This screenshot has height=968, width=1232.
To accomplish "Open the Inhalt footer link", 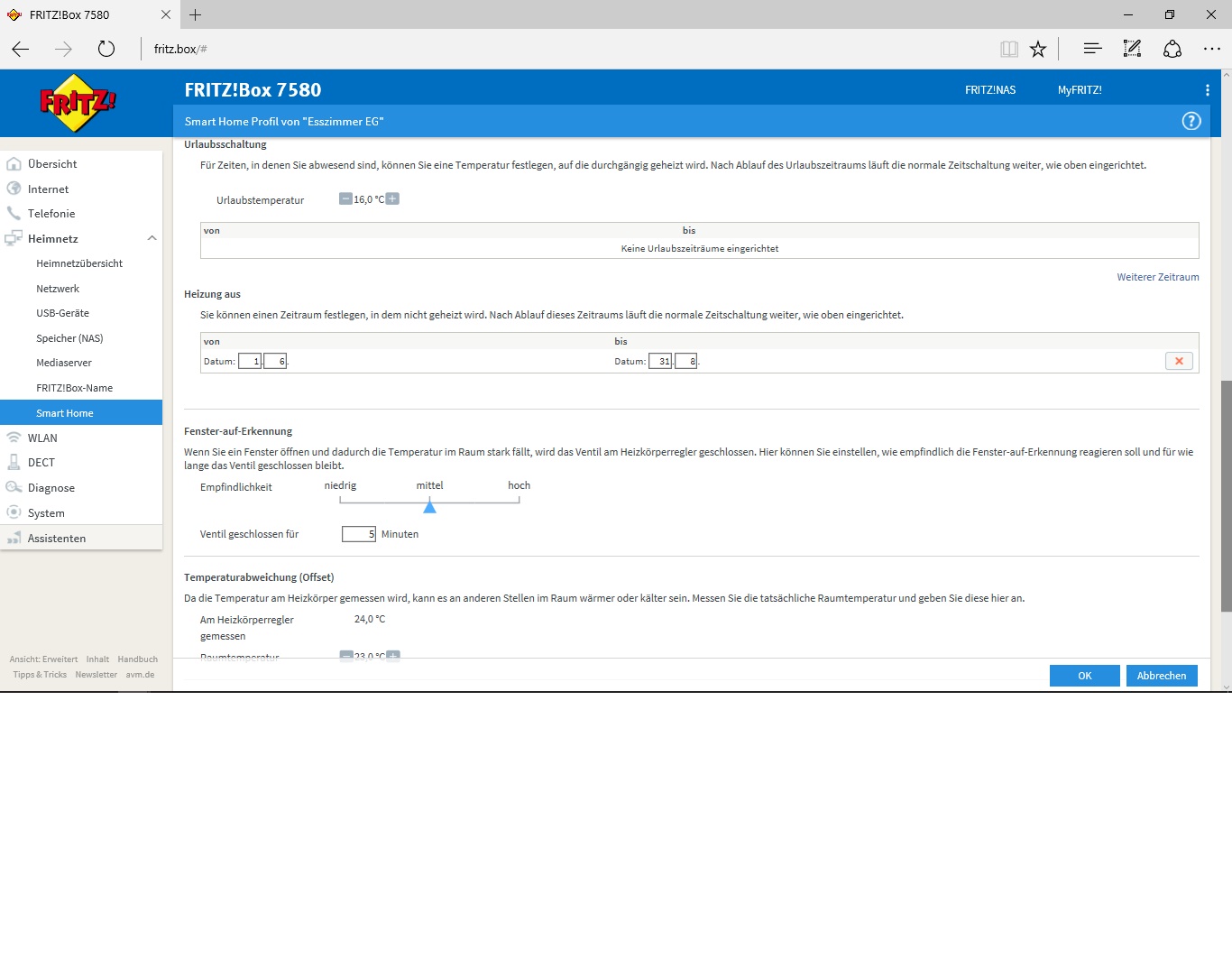I will tap(97, 659).
